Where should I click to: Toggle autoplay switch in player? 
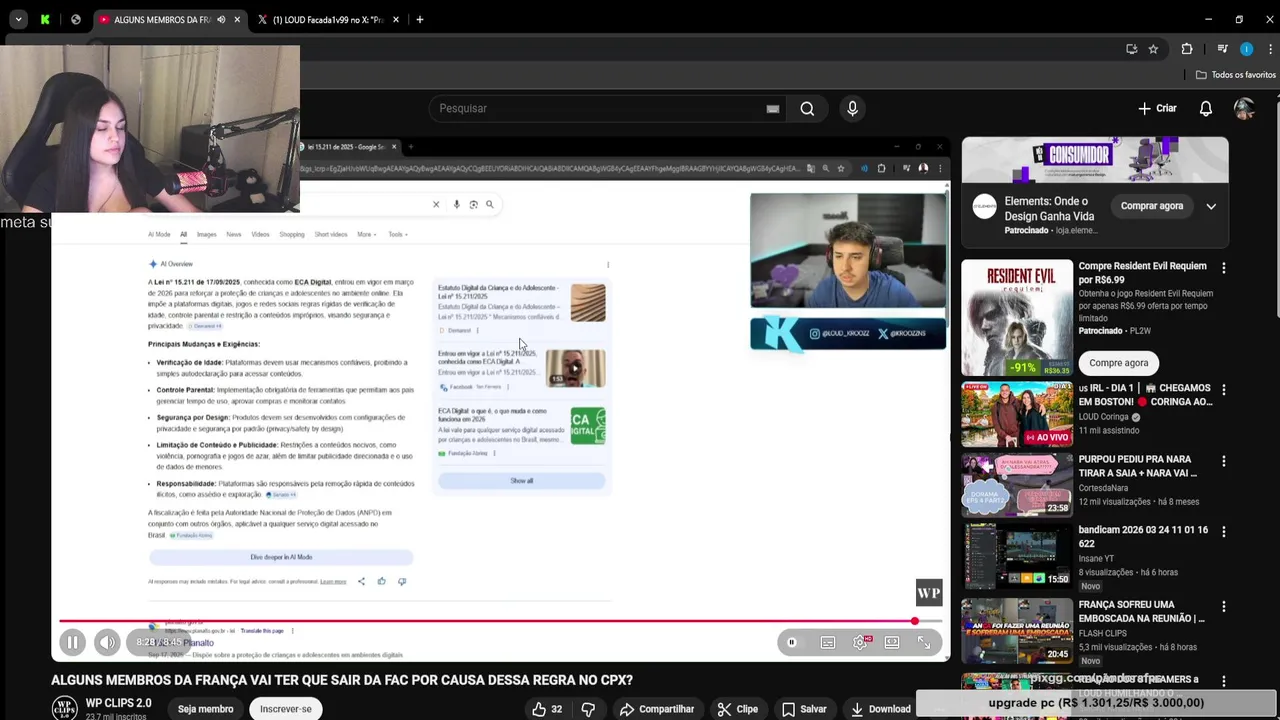click(791, 643)
